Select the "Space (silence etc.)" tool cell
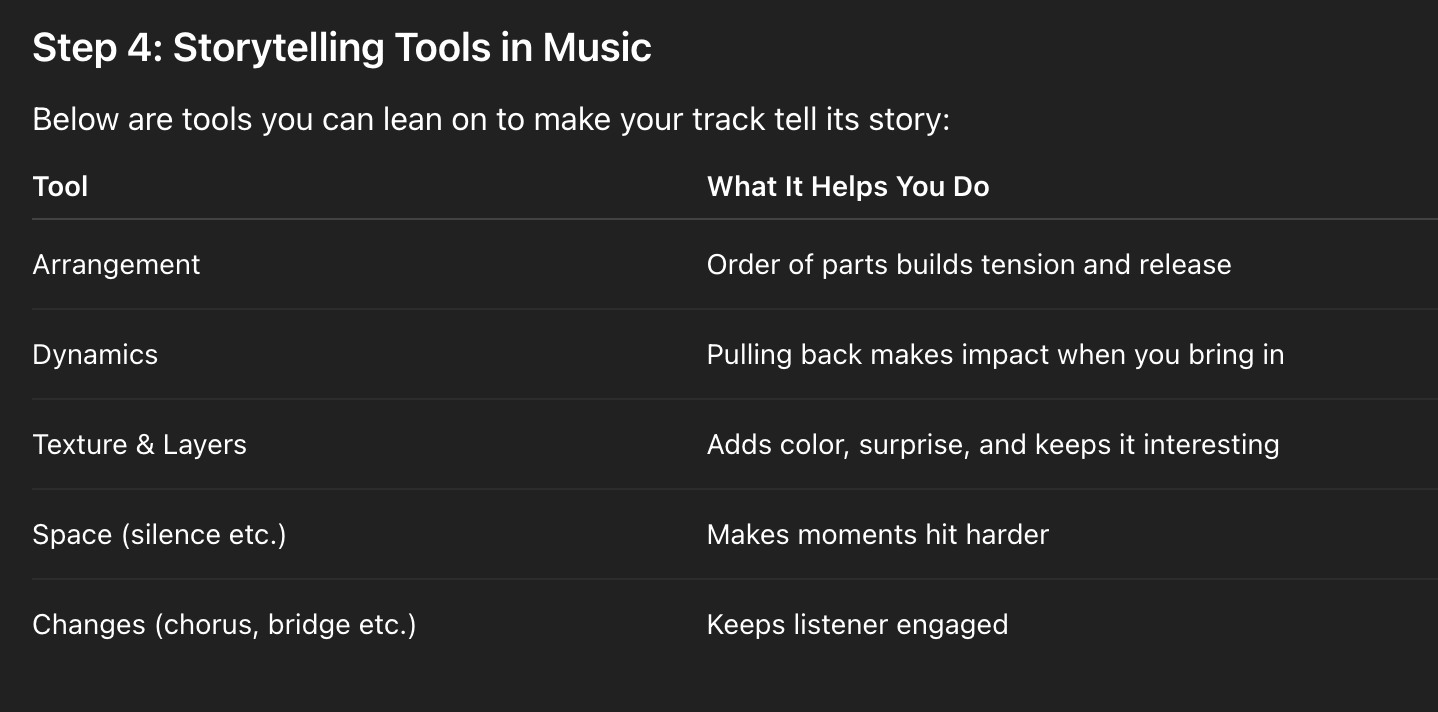This screenshot has width=1438, height=712. tap(159, 535)
